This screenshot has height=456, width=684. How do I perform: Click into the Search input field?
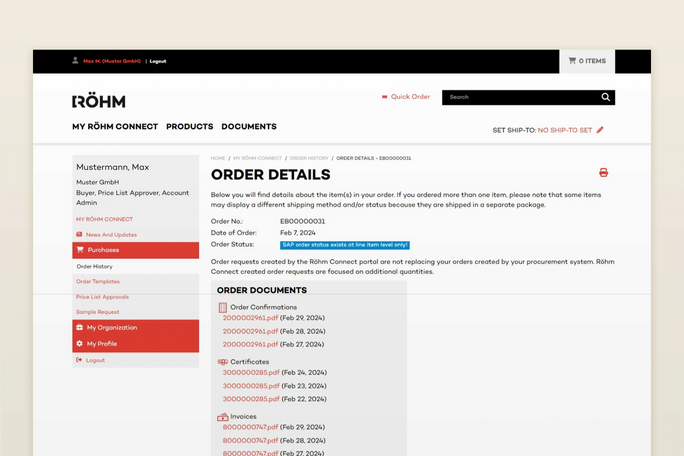[518, 97]
